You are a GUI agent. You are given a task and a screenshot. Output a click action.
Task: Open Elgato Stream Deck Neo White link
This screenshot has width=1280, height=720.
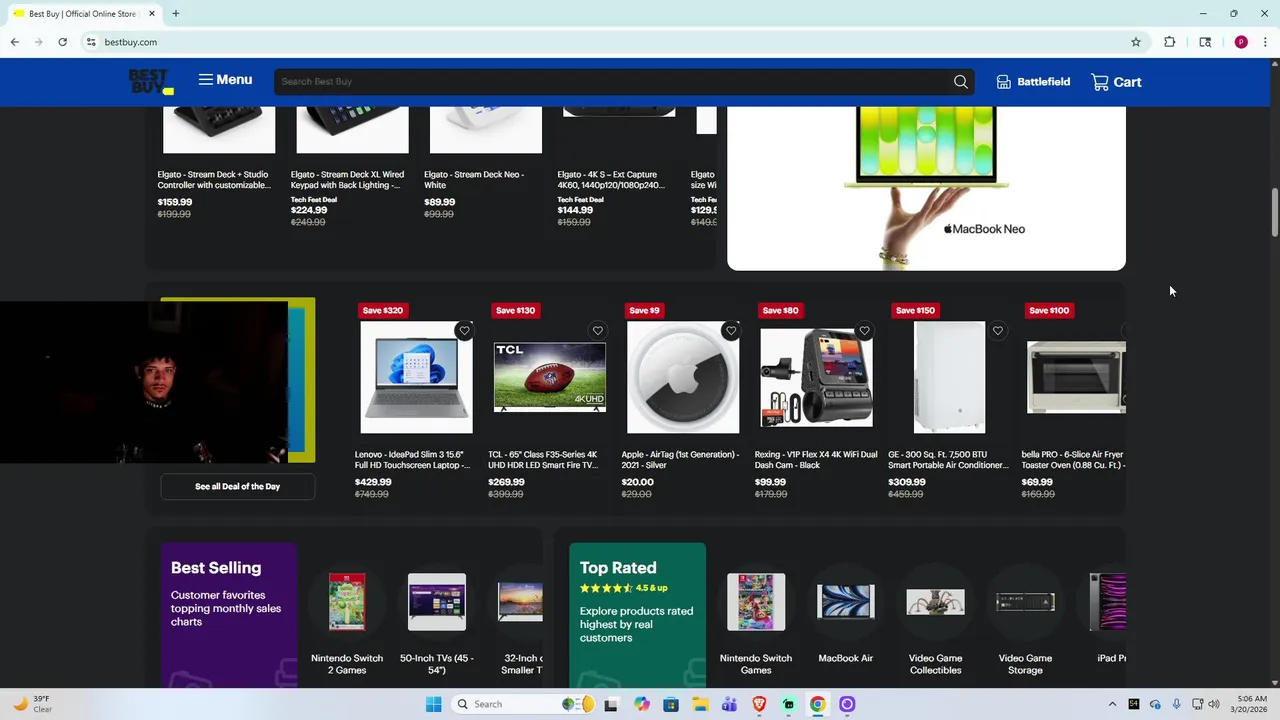coord(474,180)
